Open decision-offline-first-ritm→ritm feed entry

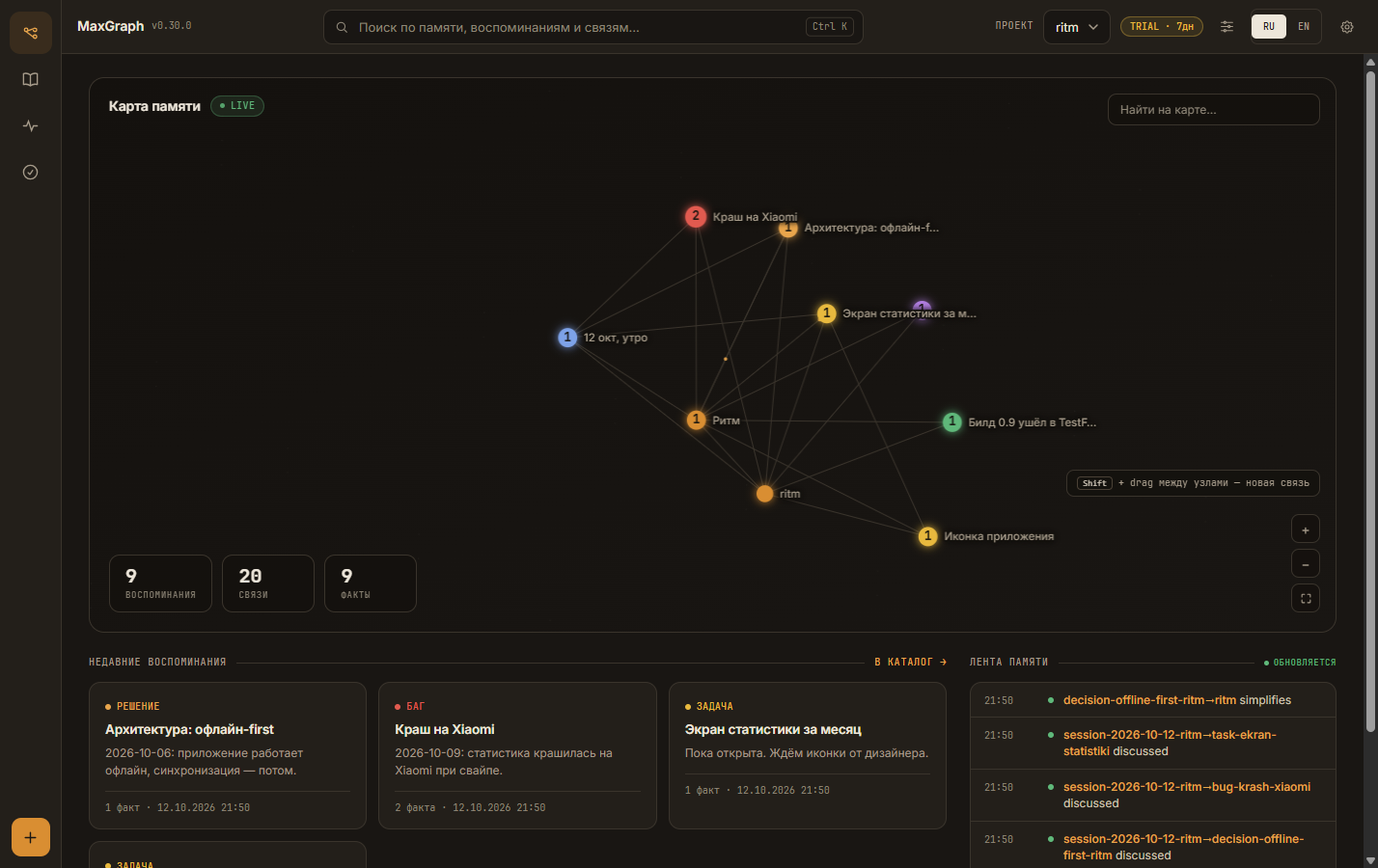(1153, 700)
